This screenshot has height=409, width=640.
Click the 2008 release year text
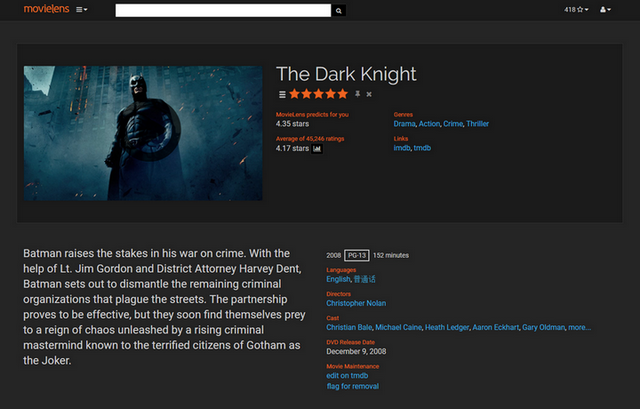coord(333,256)
